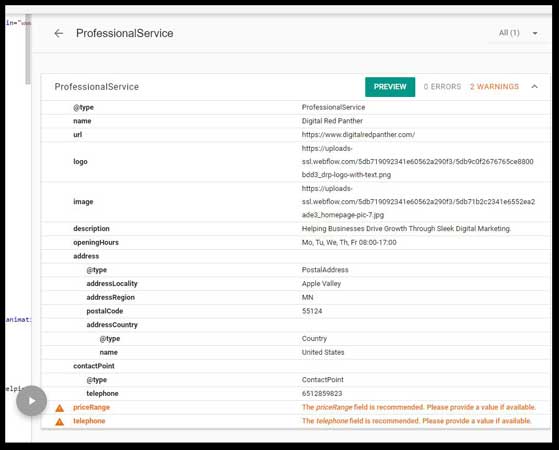Collapse the ProfessionalService card chevron
This screenshot has height=450, width=559.
tap(534, 86)
